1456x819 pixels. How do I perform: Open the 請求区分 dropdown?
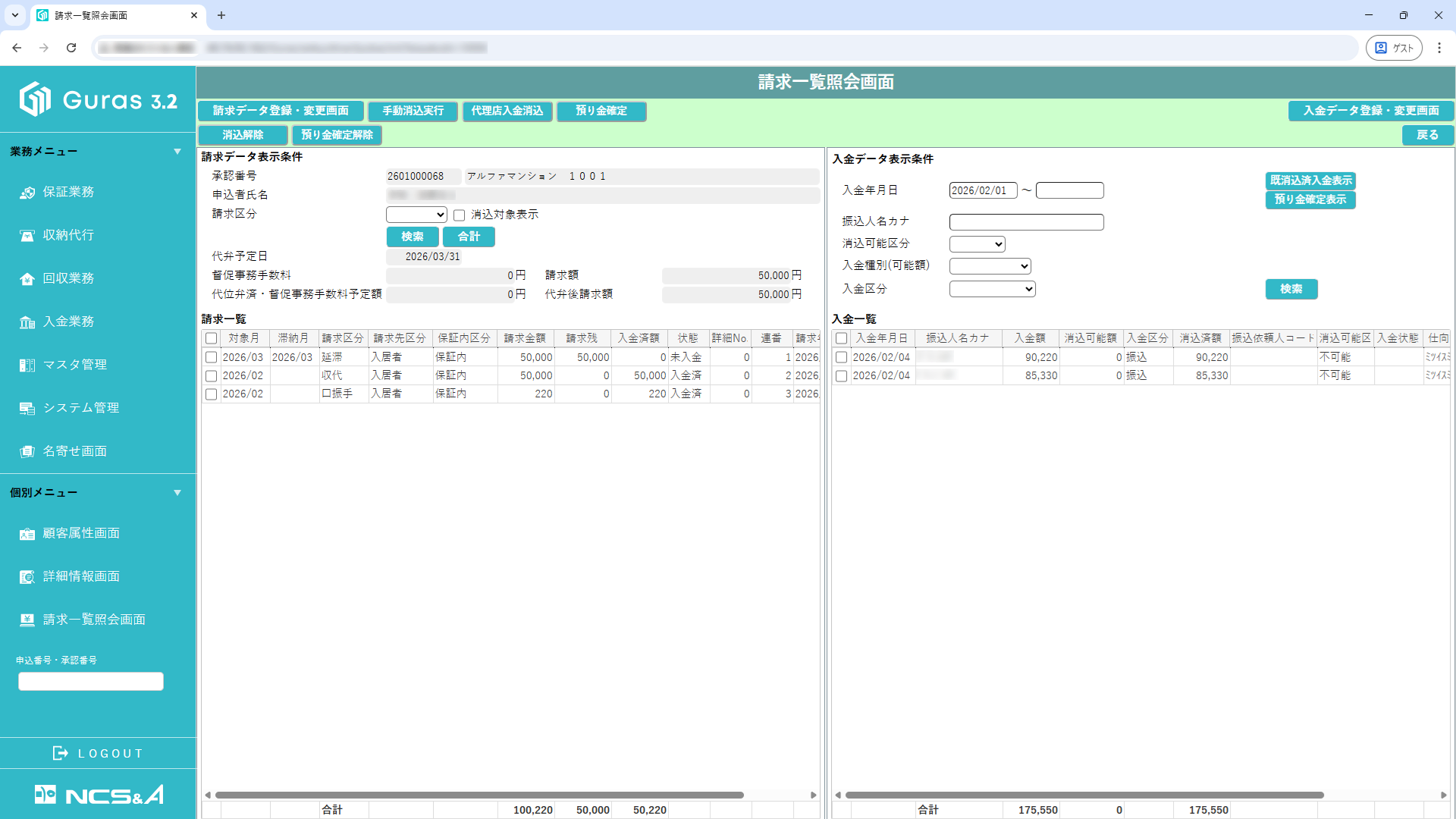tap(416, 215)
